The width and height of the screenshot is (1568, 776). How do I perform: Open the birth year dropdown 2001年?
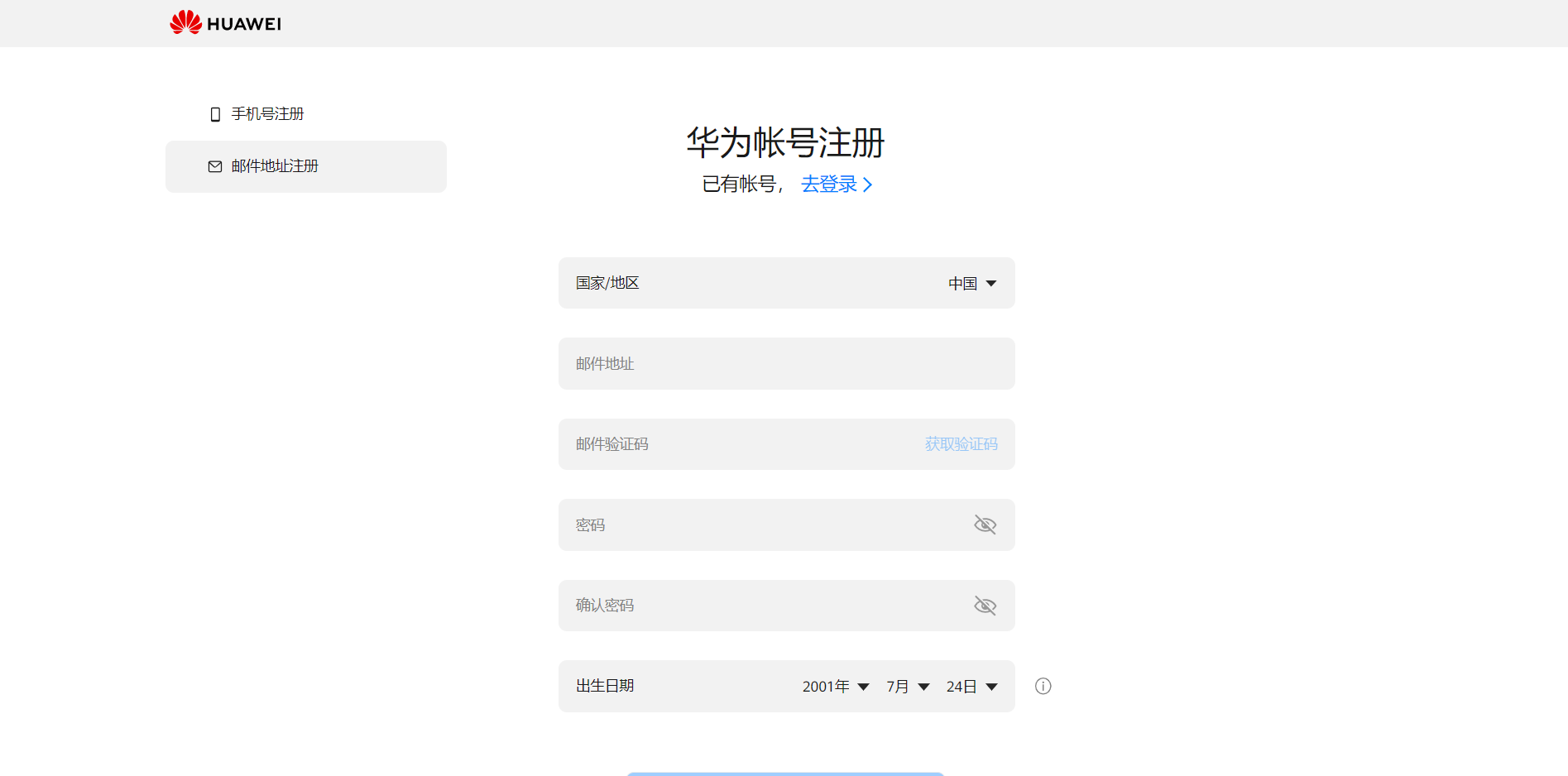point(836,687)
